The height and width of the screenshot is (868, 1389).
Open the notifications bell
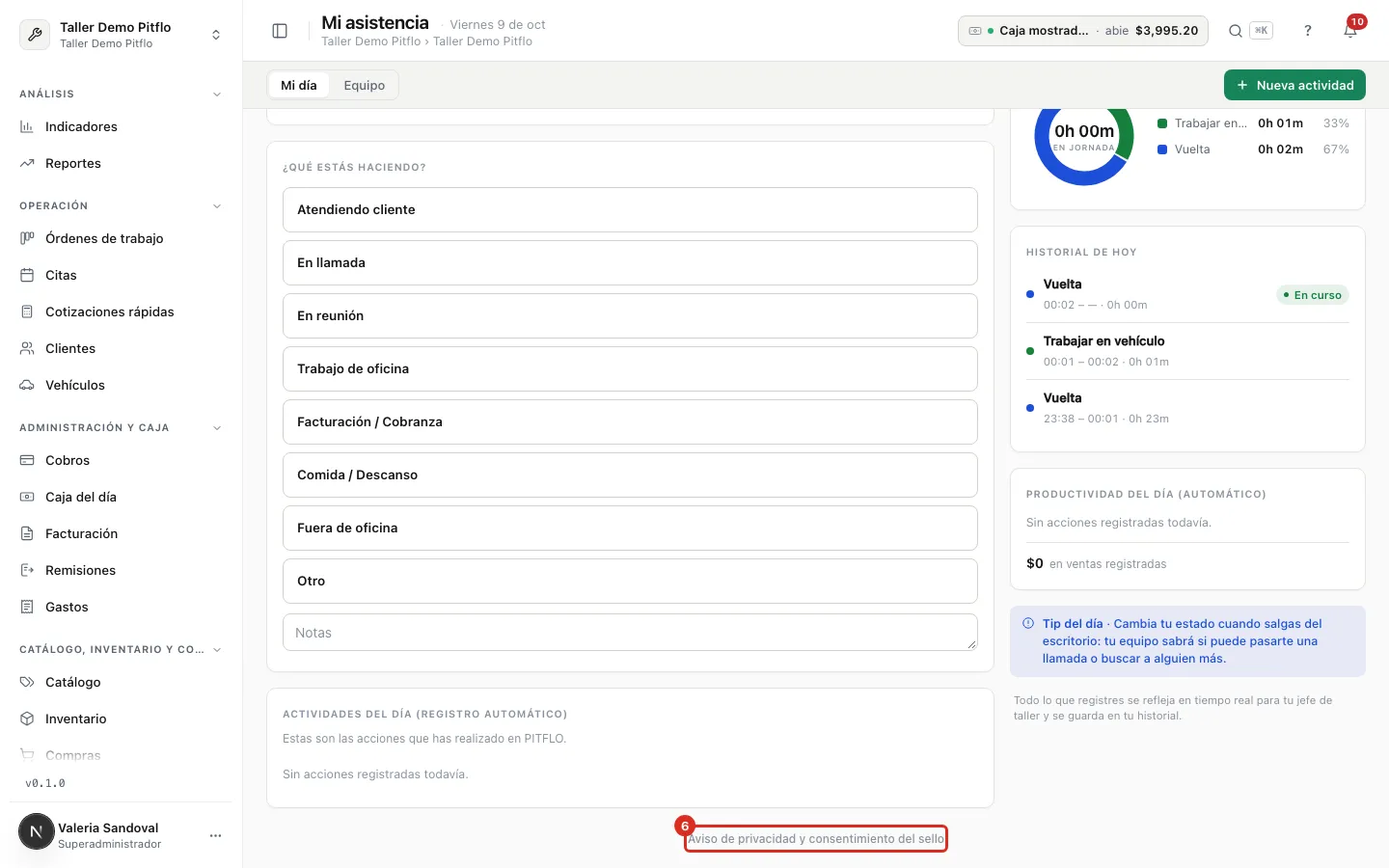coord(1350,31)
